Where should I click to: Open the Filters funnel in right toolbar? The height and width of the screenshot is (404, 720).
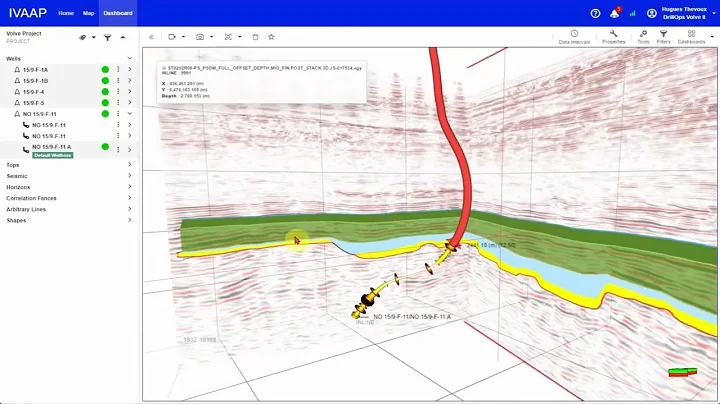click(x=664, y=37)
